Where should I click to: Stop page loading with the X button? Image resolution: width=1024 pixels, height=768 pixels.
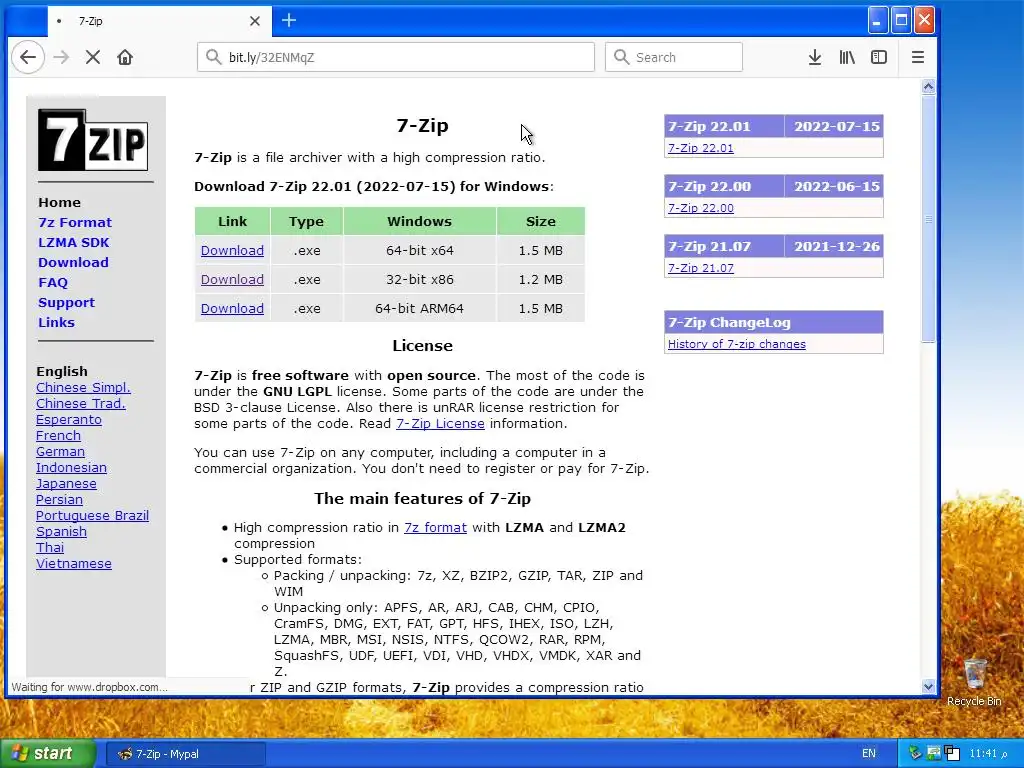tap(93, 57)
